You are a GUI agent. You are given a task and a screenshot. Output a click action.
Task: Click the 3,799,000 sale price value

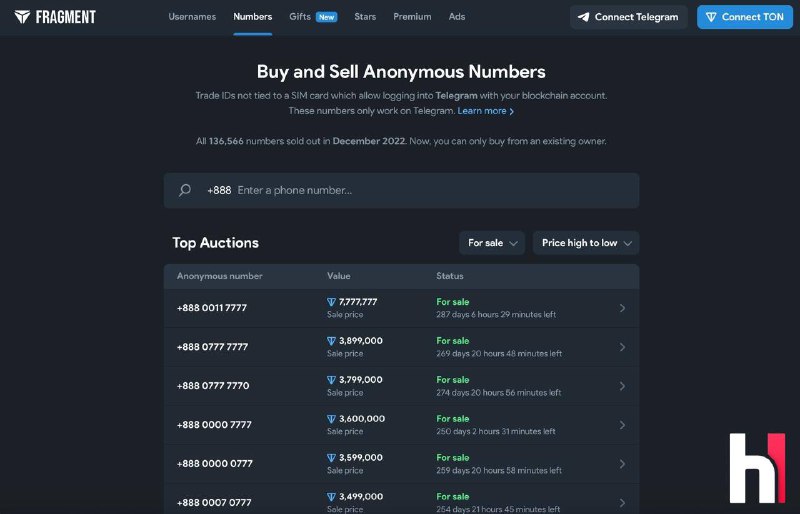[361, 380]
